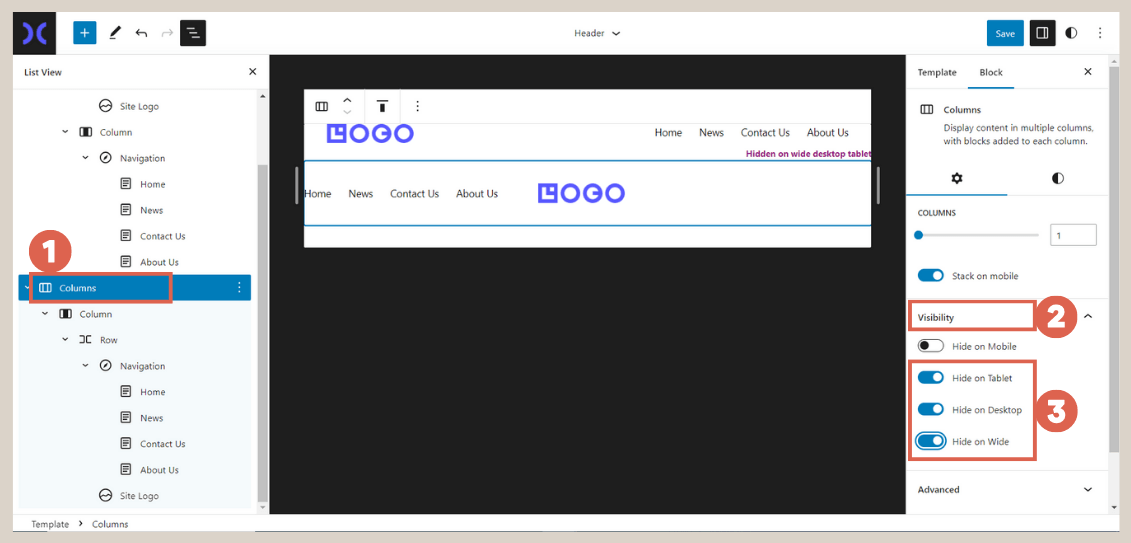
Task: Open block options three-dot menu in toolbar
Action: click(418, 106)
